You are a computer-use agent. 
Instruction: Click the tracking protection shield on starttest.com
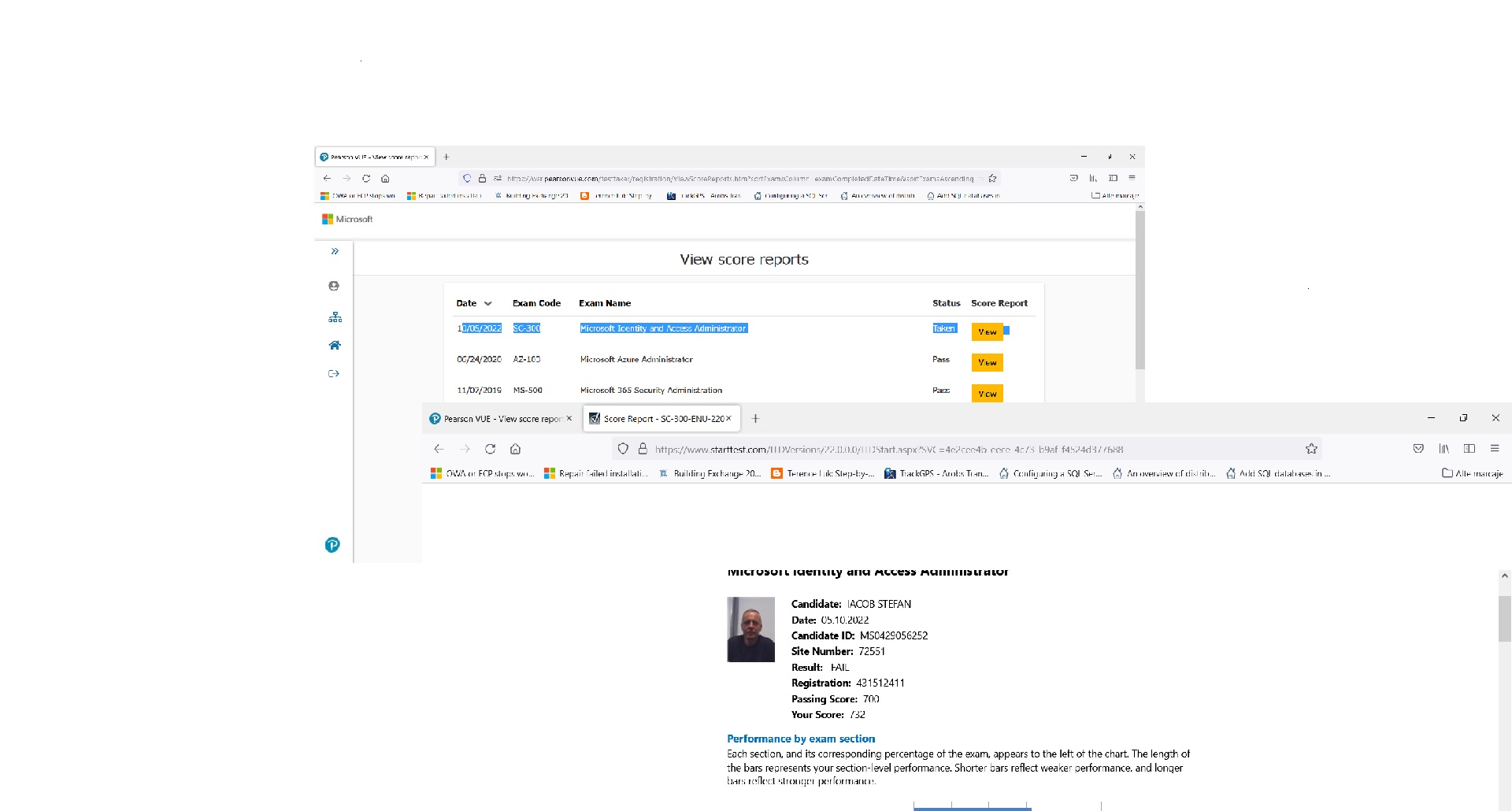pyautogui.click(x=623, y=449)
